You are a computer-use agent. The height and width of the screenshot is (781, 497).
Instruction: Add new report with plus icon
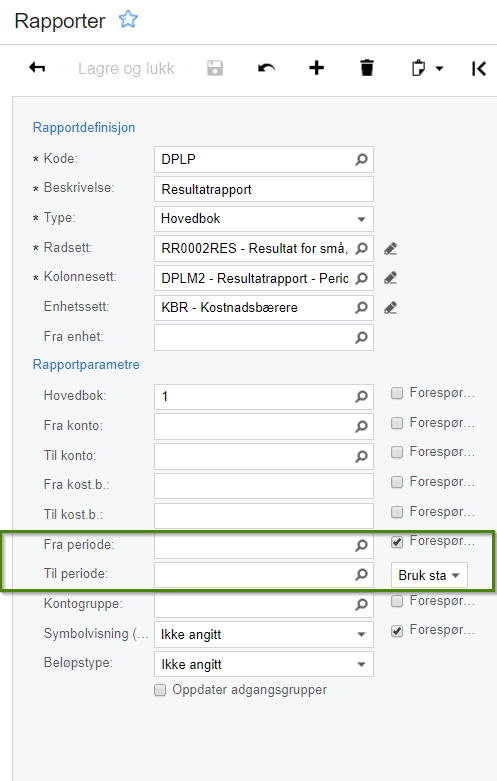point(316,68)
